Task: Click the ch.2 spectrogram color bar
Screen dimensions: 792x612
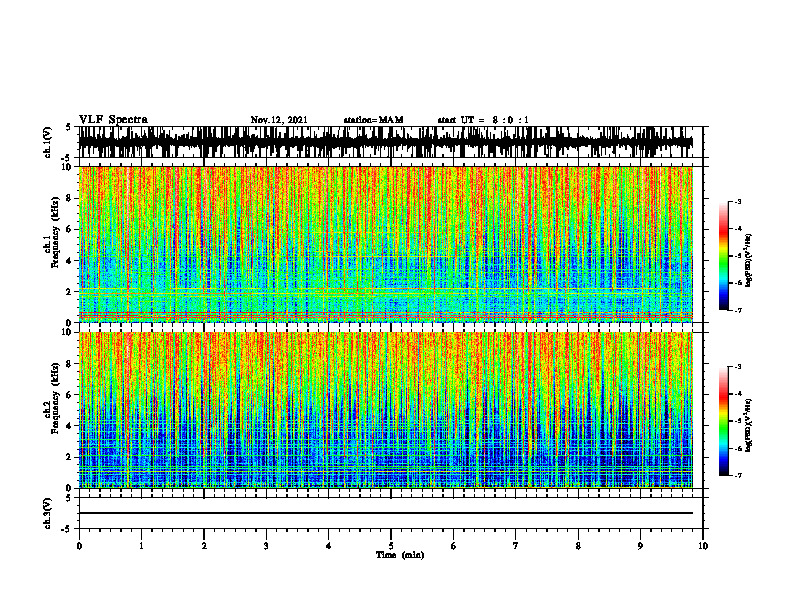Action: coord(724,421)
